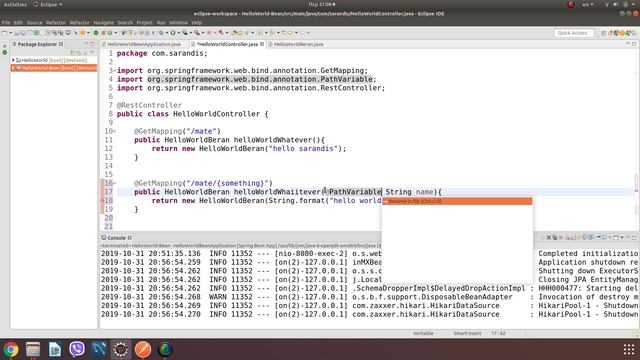The height and width of the screenshot is (360, 640).
Task: Open LibreOffice Writer from taskbar
Action: tap(55, 349)
